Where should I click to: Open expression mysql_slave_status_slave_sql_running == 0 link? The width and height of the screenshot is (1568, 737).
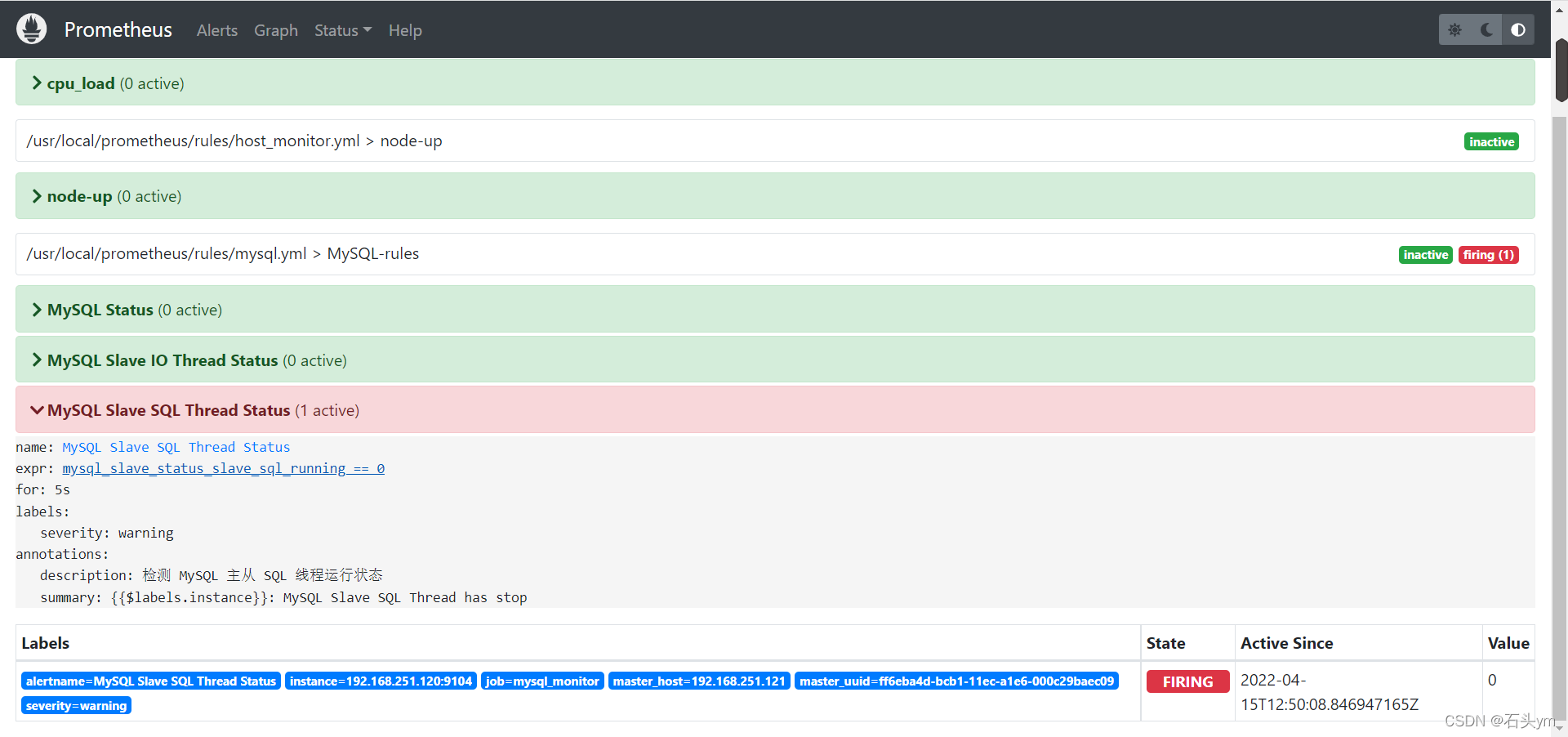(224, 468)
